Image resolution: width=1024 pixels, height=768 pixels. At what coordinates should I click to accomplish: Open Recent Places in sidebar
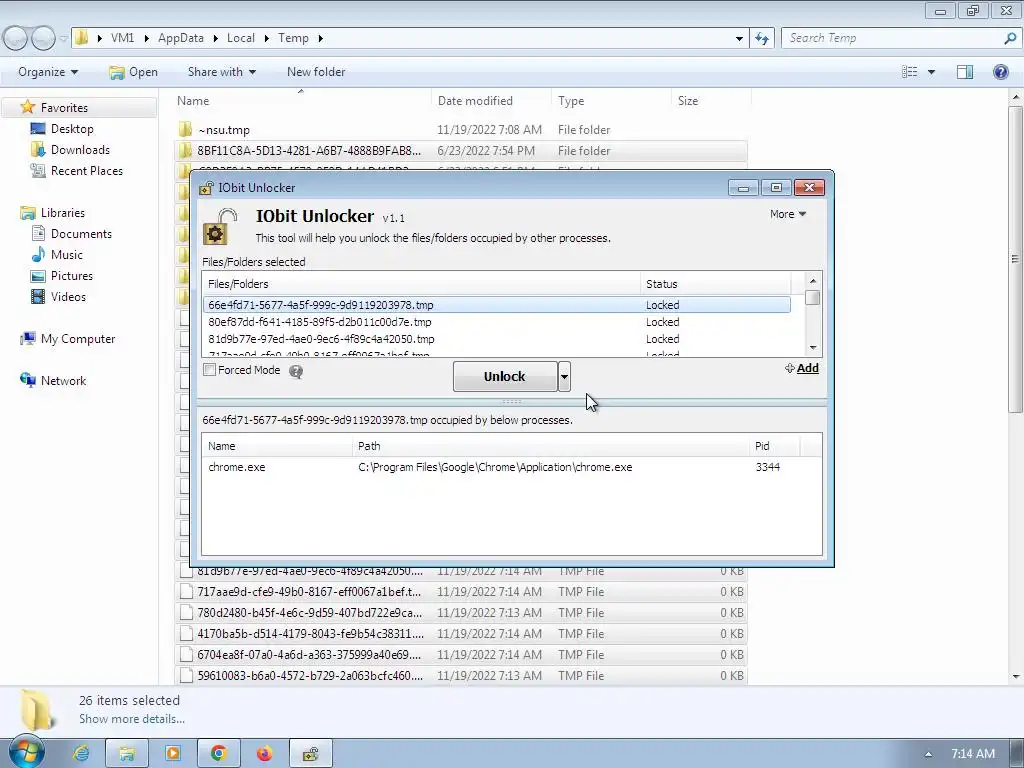tap(76, 170)
